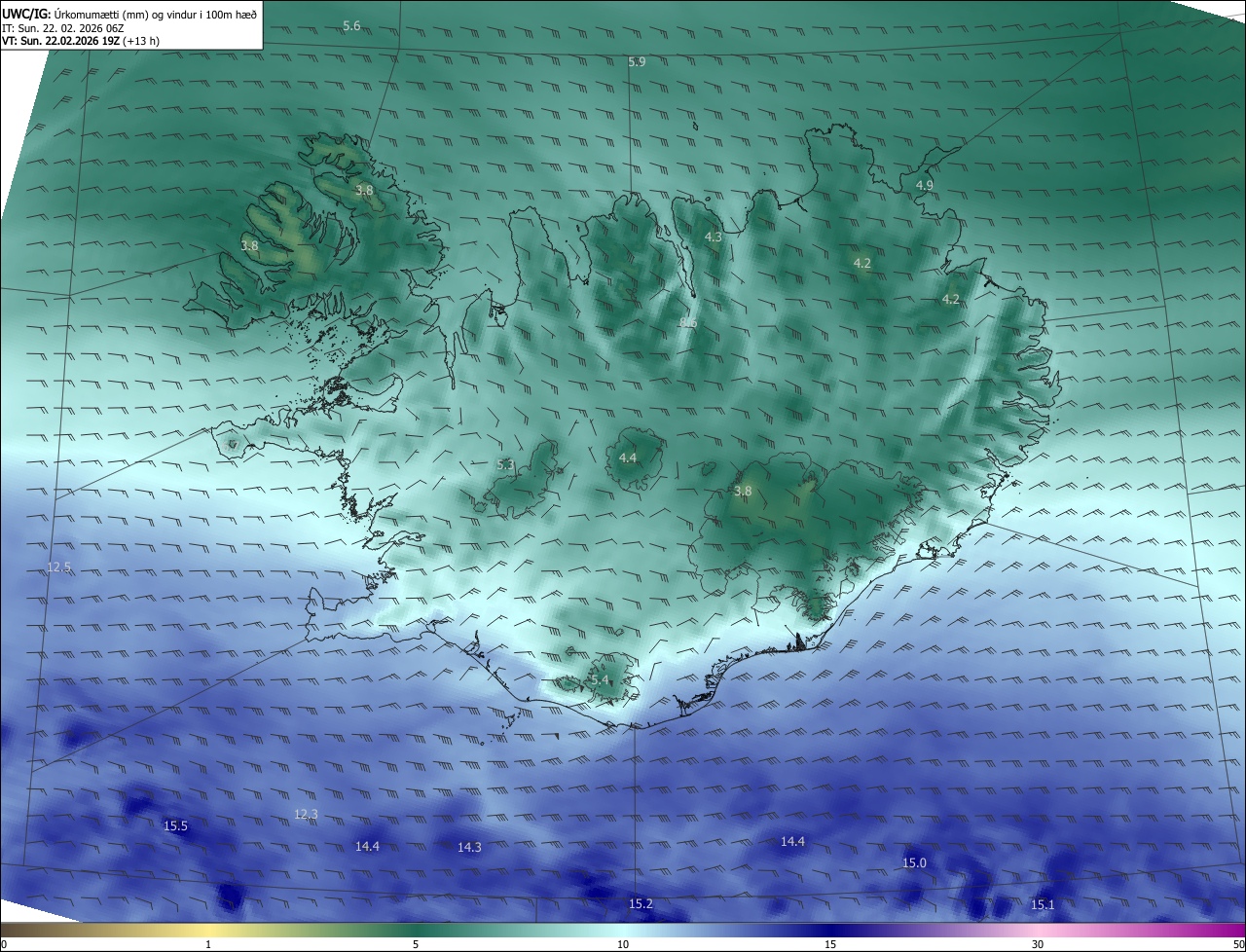This screenshot has height=952, width=1246.
Task: Click the map value label 5.6
Action: tap(351, 26)
